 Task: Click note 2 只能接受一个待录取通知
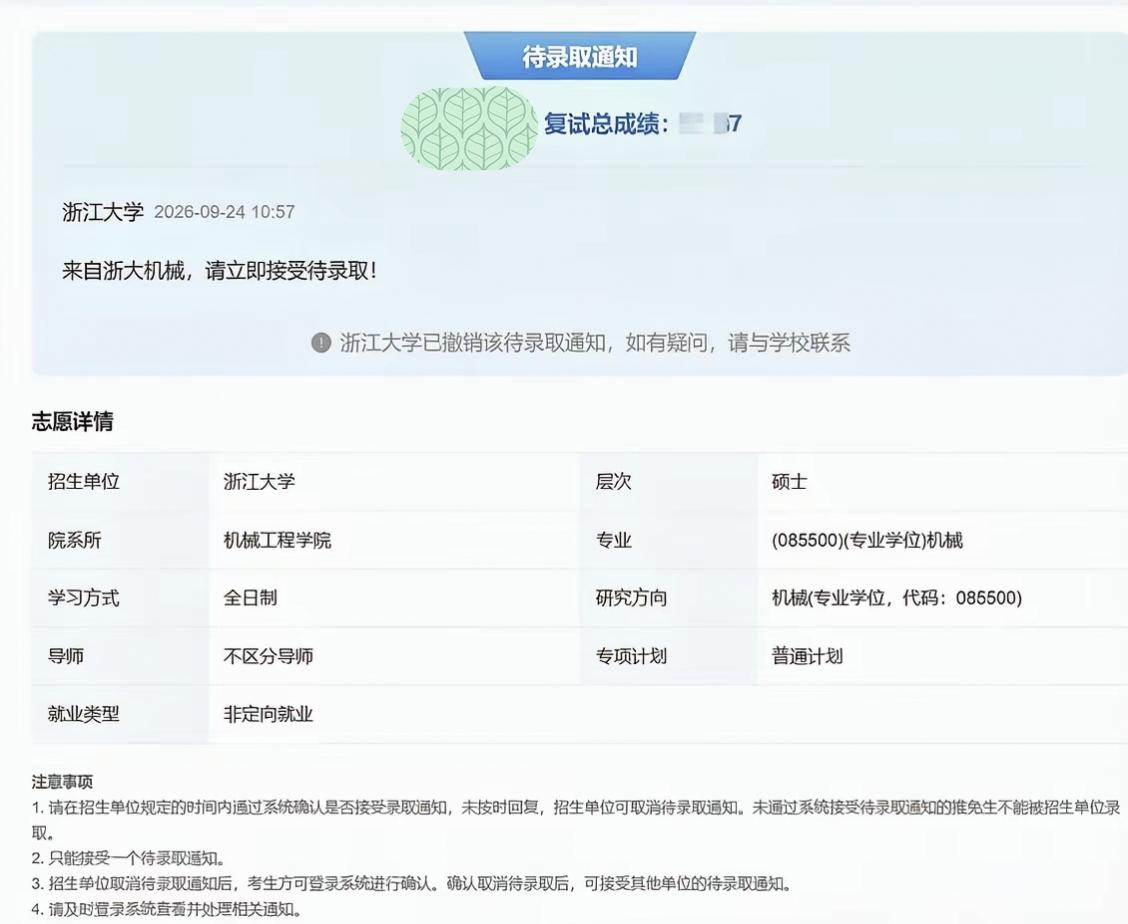[x=129, y=859]
